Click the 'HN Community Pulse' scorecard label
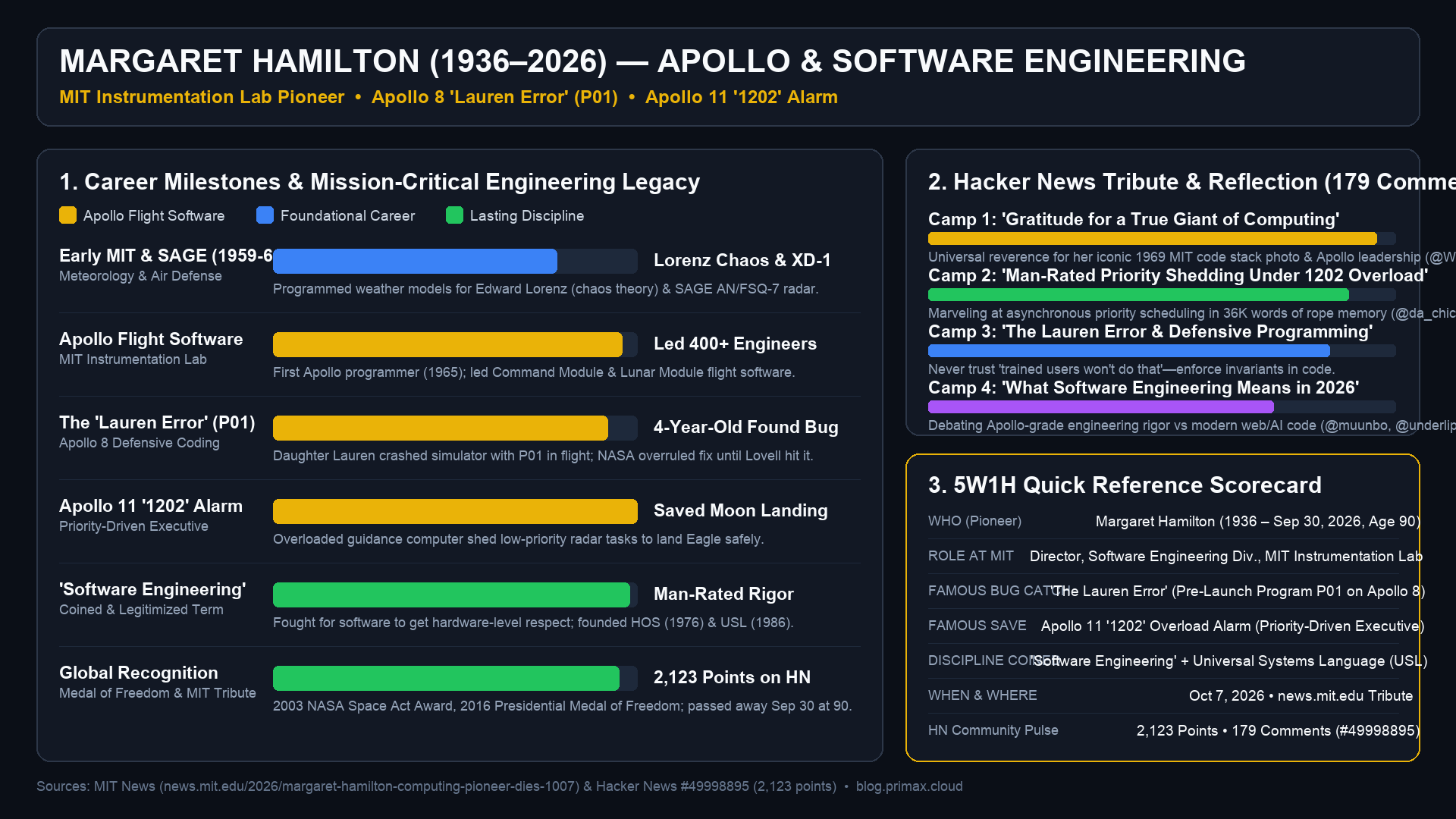 993,730
